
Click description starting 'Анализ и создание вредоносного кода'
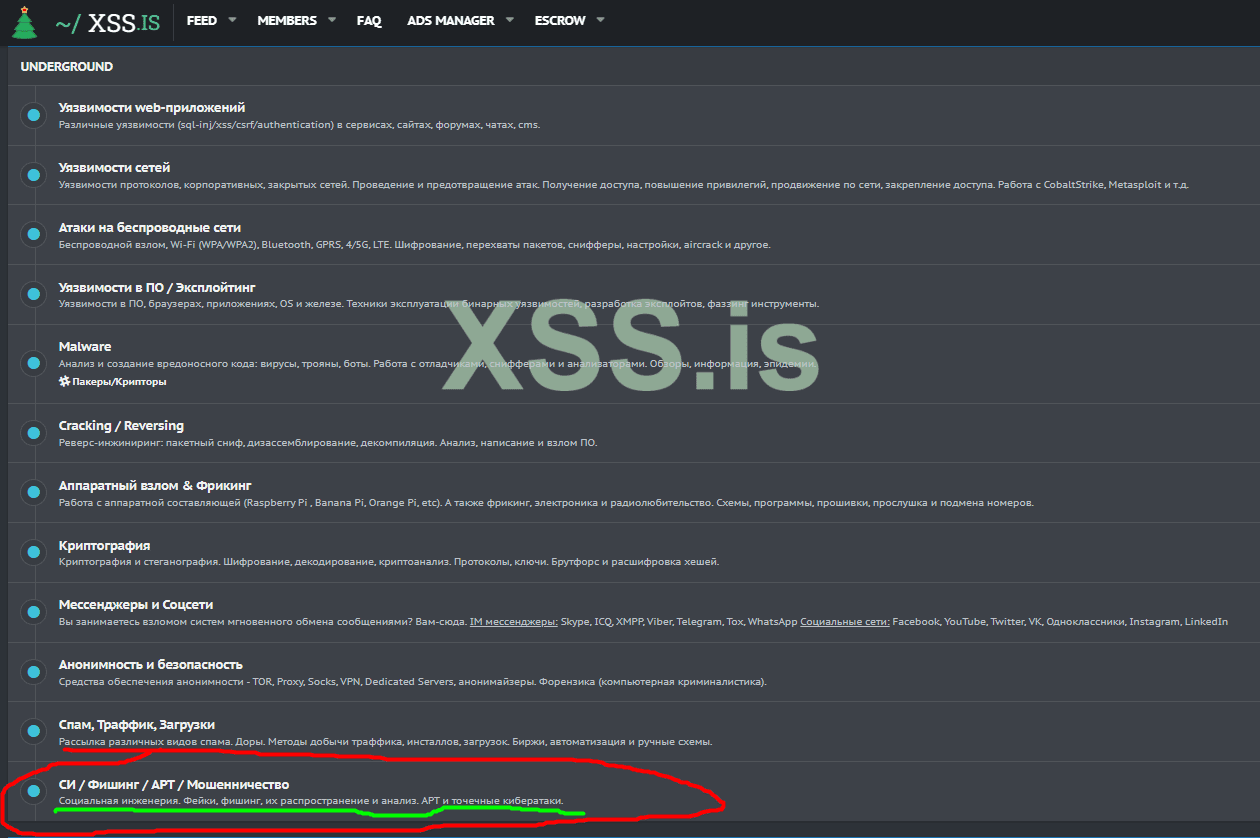pyautogui.click(x=438, y=364)
